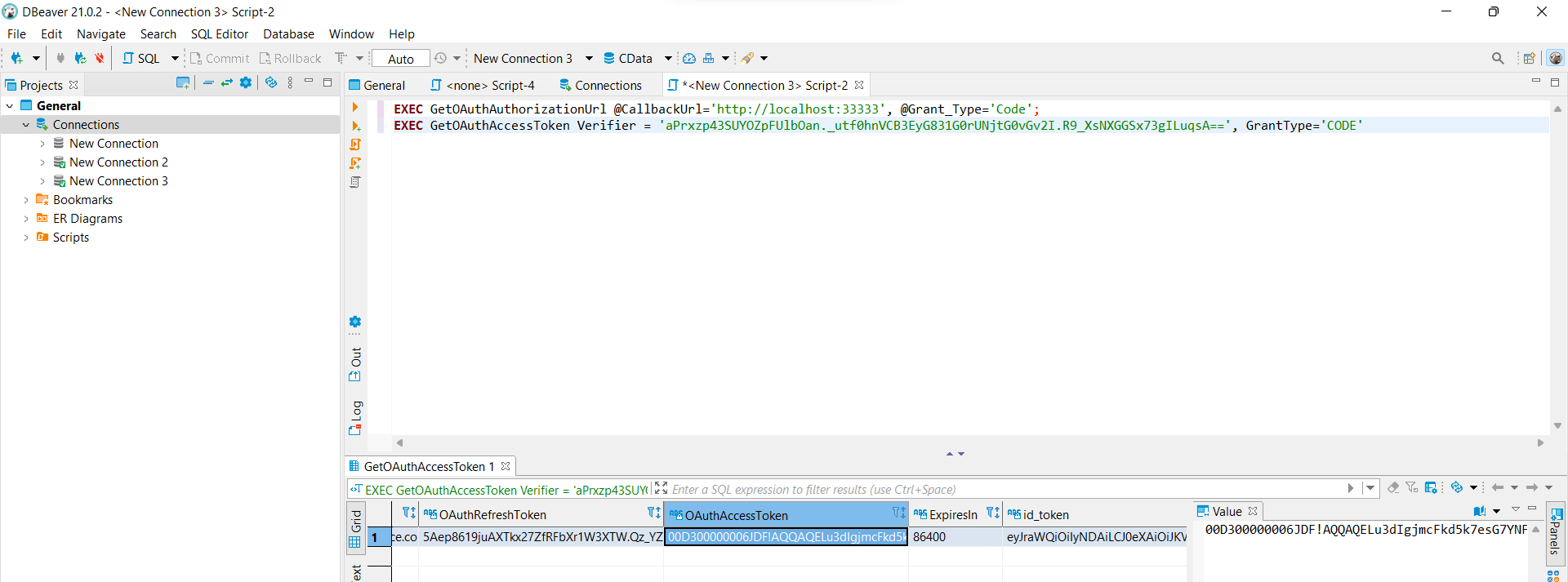1568x582 pixels.
Task: Click the SQL button in the toolbar
Action: [x=141, y=58]
